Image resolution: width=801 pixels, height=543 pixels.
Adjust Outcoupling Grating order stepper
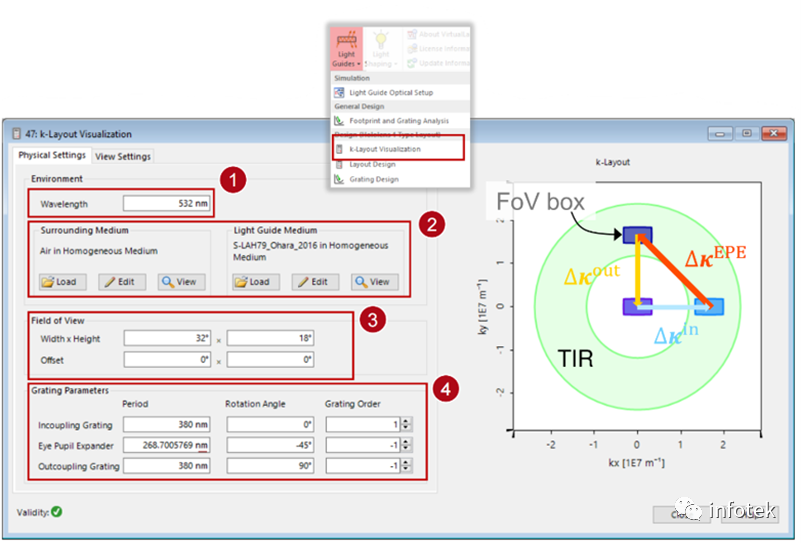(406, 466)
